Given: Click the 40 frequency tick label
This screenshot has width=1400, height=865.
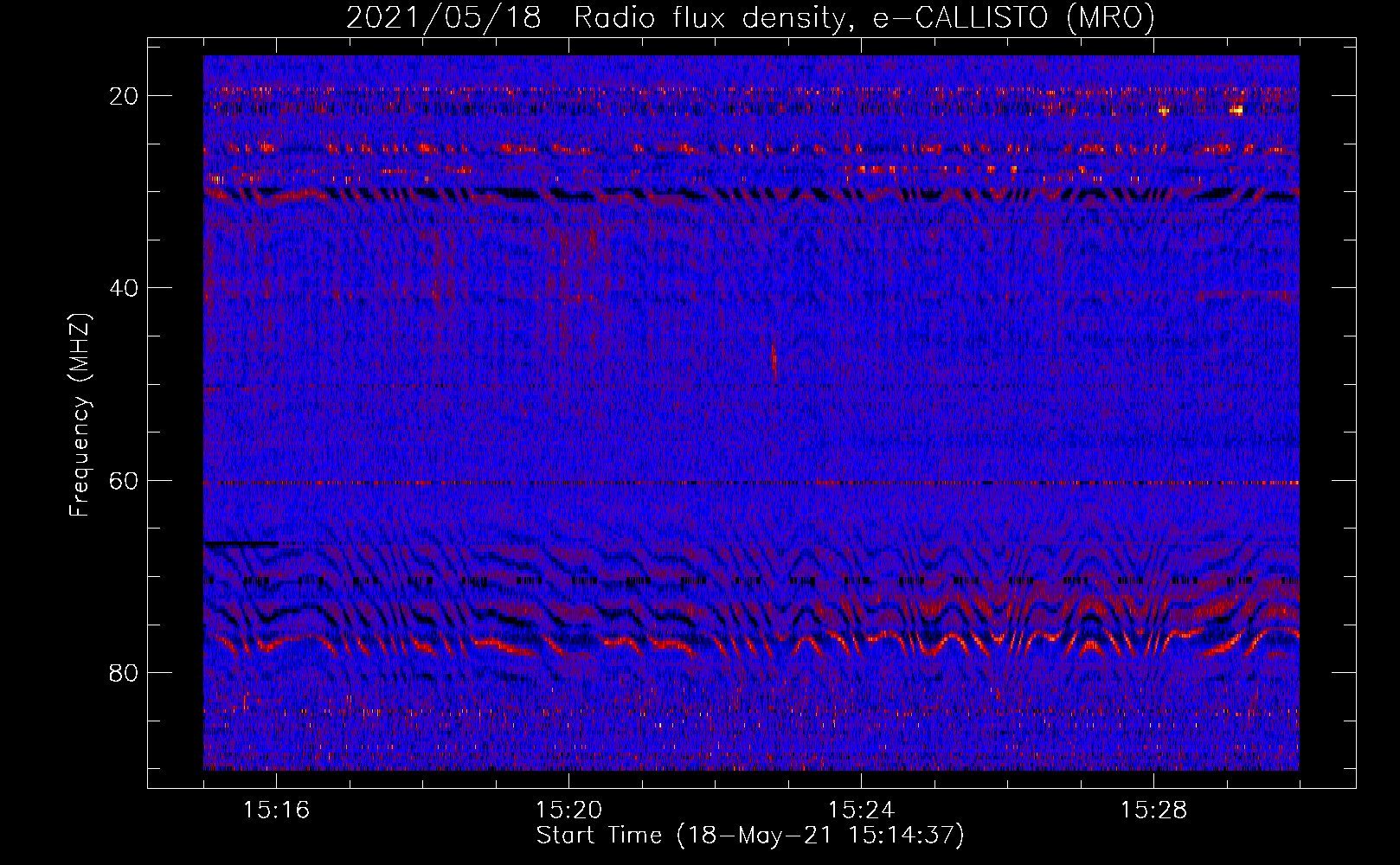Looking at the screenshot, I should click(124, 288).
